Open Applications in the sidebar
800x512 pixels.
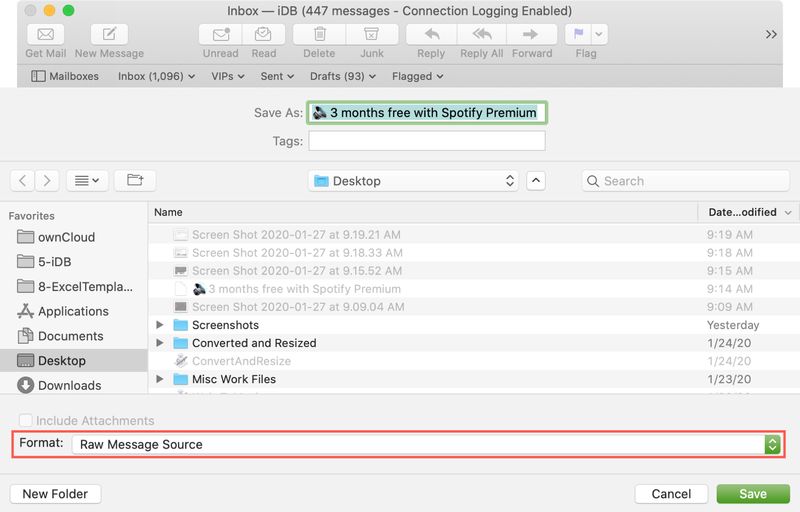(73, 311)
